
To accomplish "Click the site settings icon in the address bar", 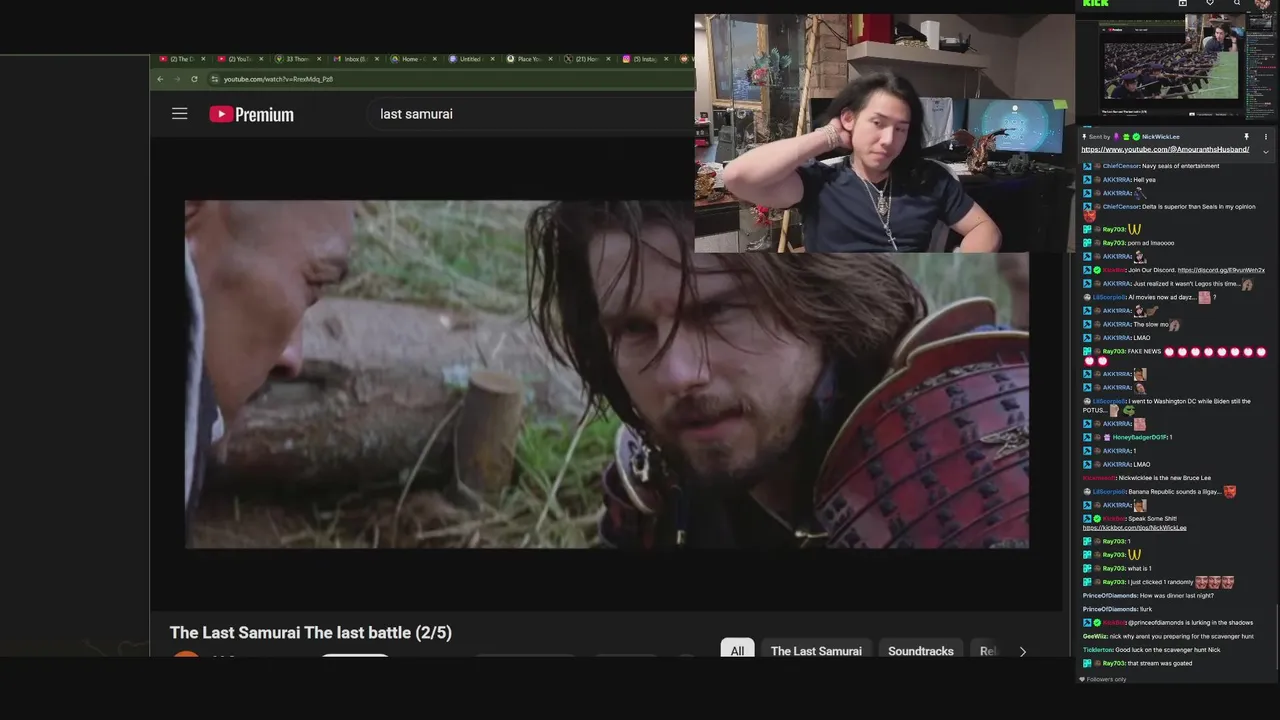I will [x=214, y=79].
